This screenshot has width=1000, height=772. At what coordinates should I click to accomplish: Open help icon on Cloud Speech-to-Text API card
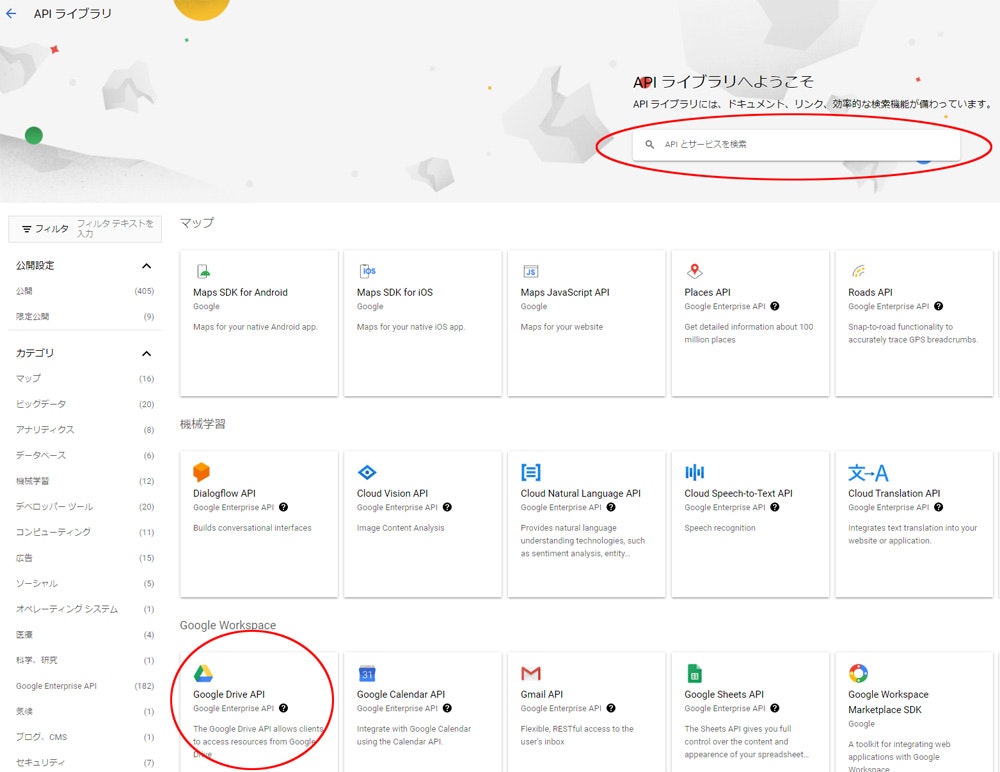coord(774,507)
